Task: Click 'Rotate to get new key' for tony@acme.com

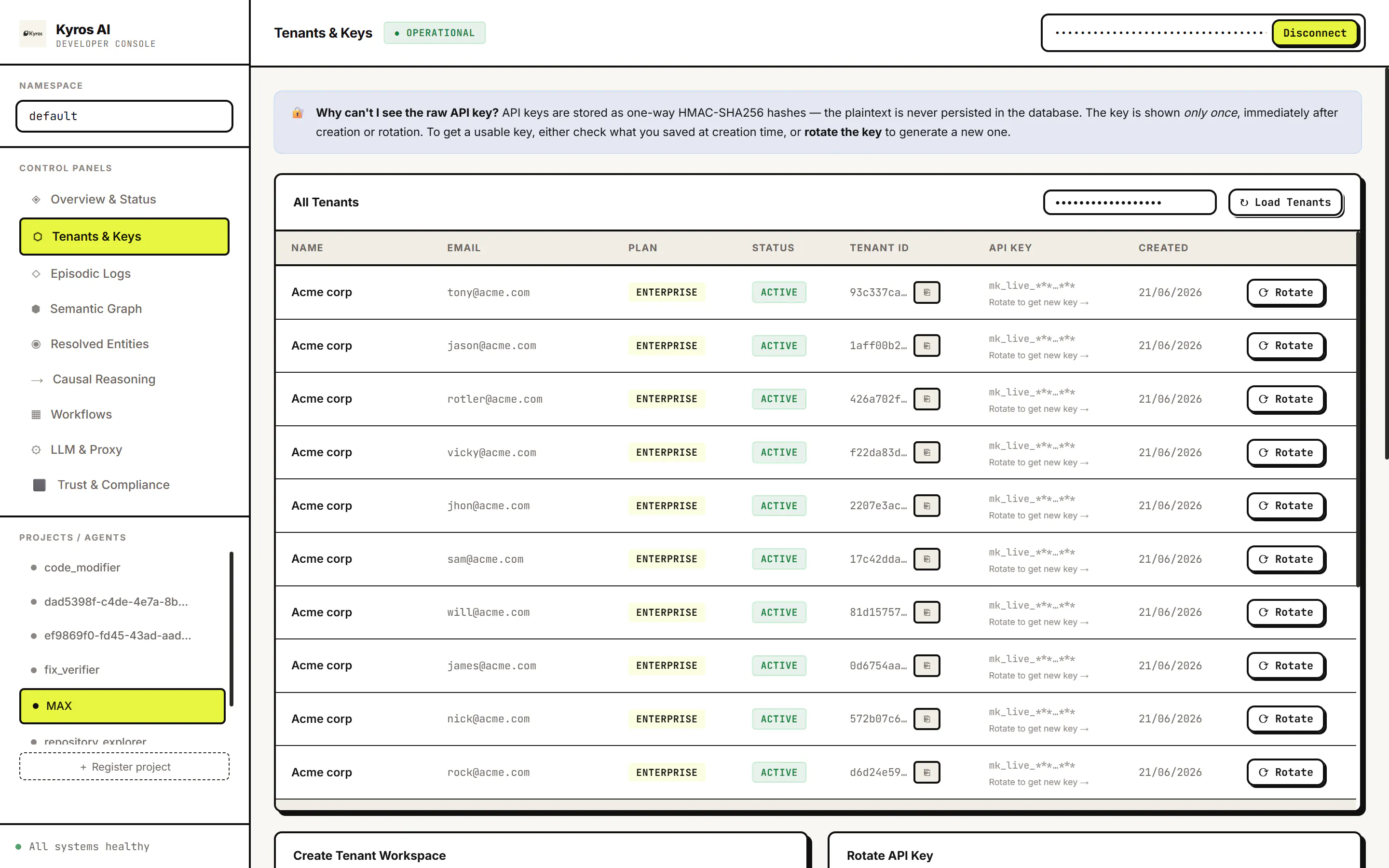Action: (1038, 302)
